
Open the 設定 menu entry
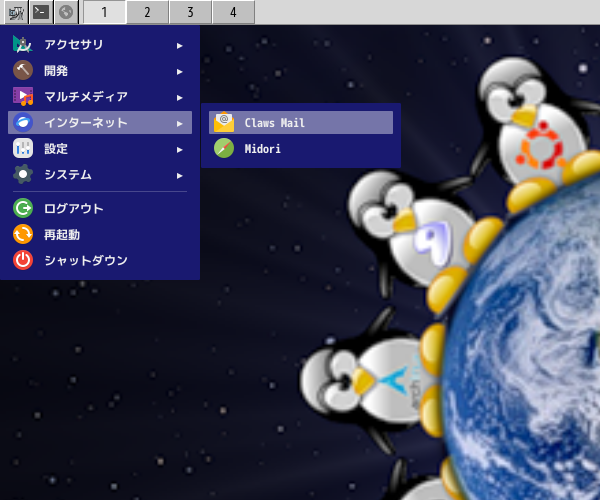[100, 148]
